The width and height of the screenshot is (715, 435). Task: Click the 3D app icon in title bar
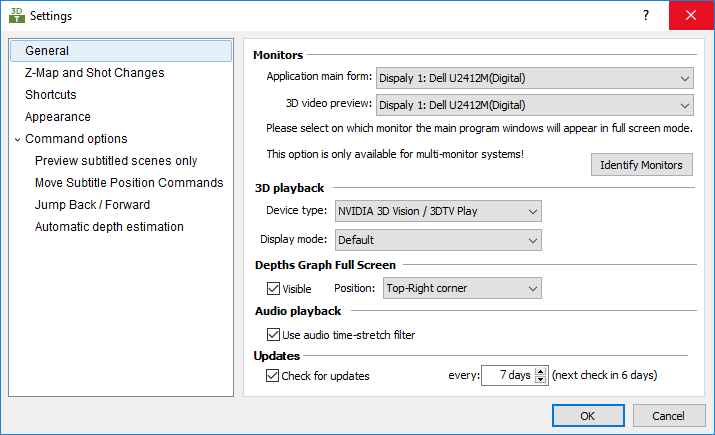point(16,16)
